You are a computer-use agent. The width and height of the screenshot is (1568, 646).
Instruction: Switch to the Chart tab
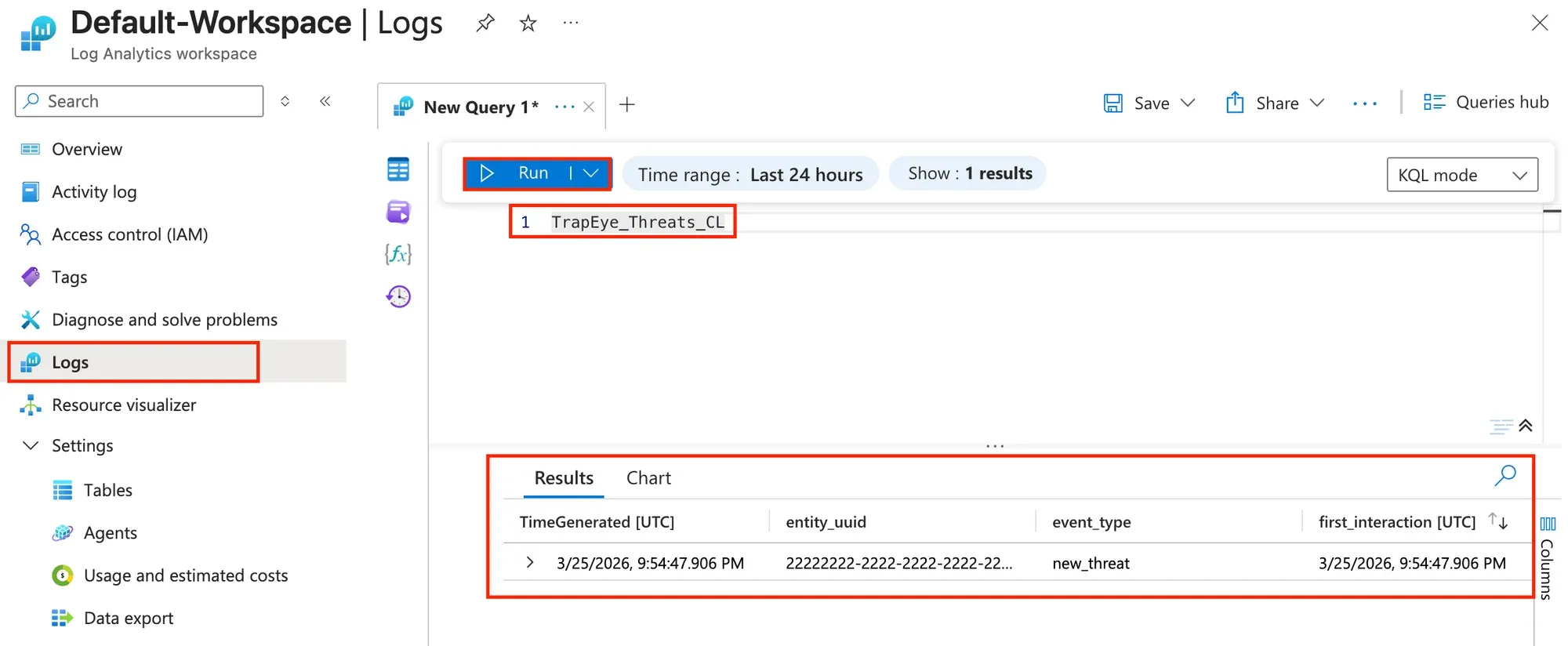(648, 478)
